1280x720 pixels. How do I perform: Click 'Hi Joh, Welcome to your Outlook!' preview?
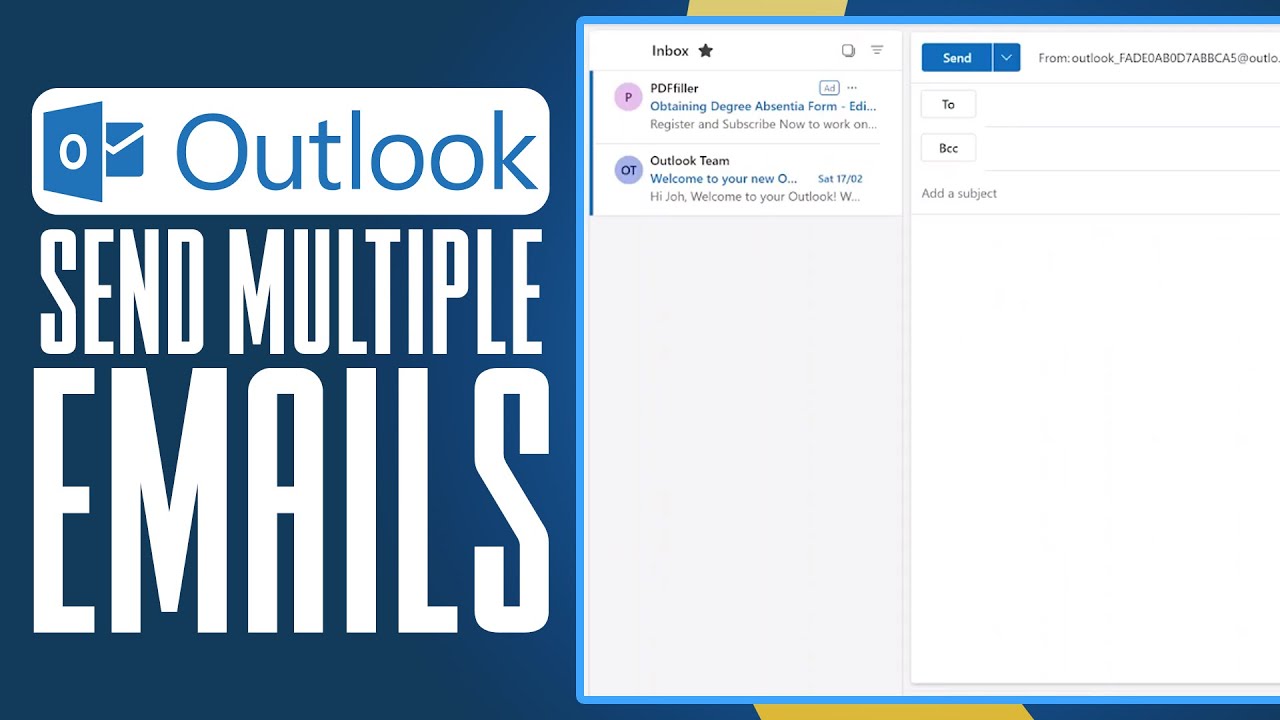755,197
